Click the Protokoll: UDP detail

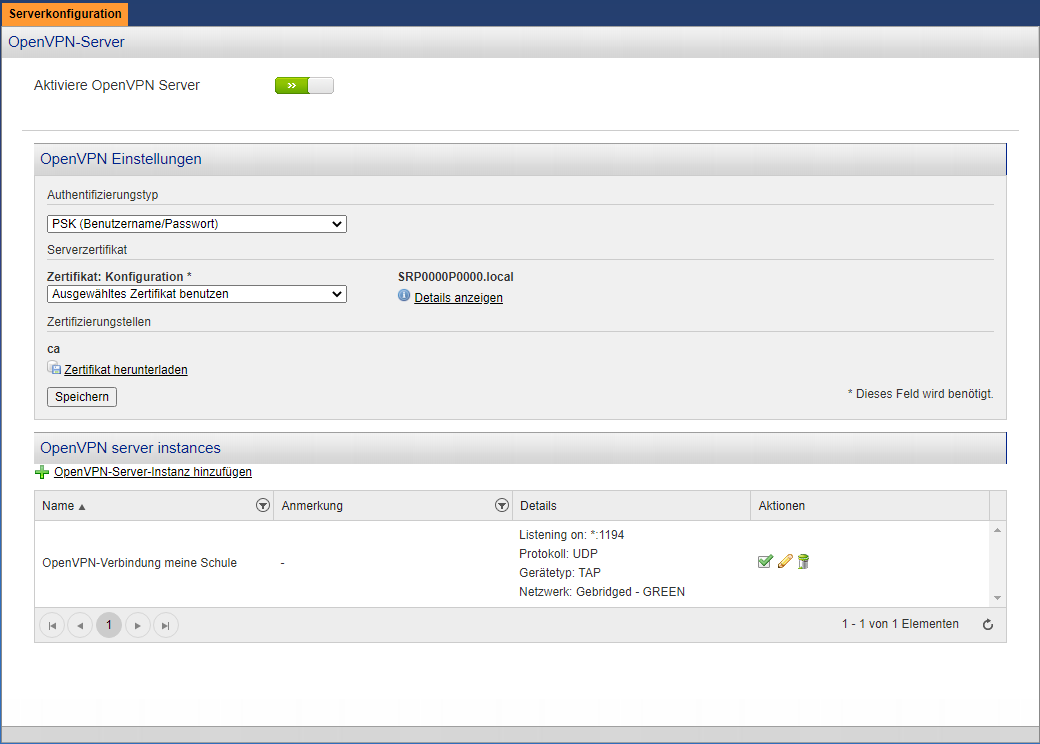tap(558, 554)
